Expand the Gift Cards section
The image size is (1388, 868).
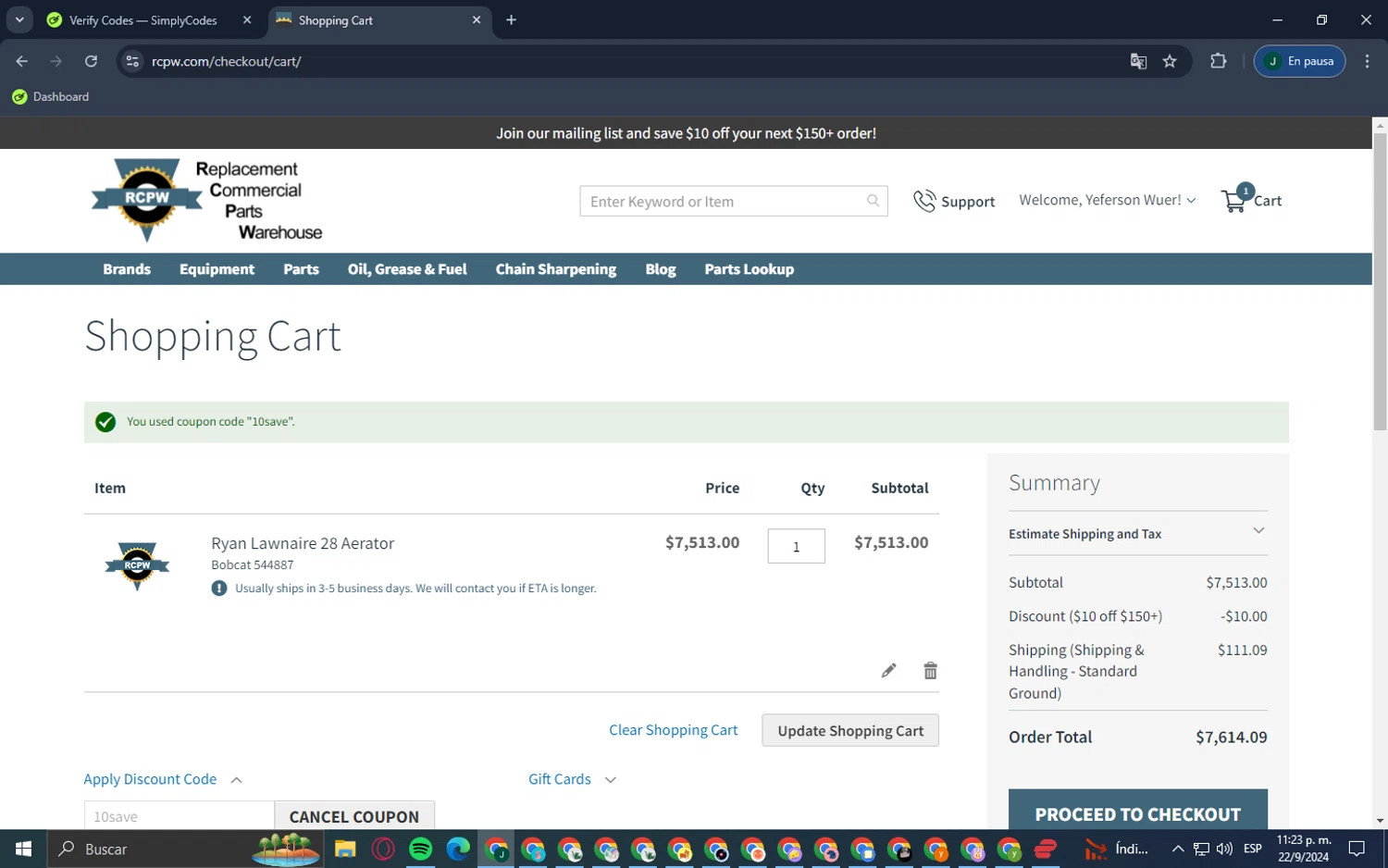[x=572, y=779]
